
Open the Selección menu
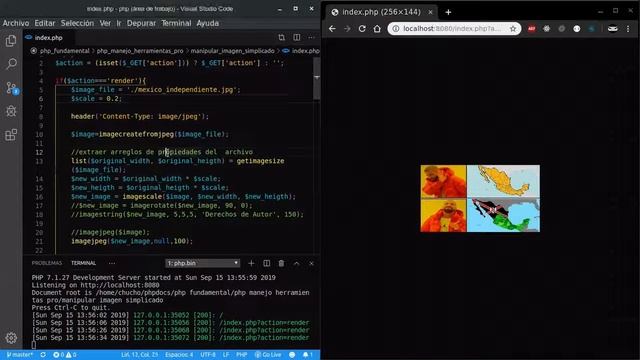(77, 23)
